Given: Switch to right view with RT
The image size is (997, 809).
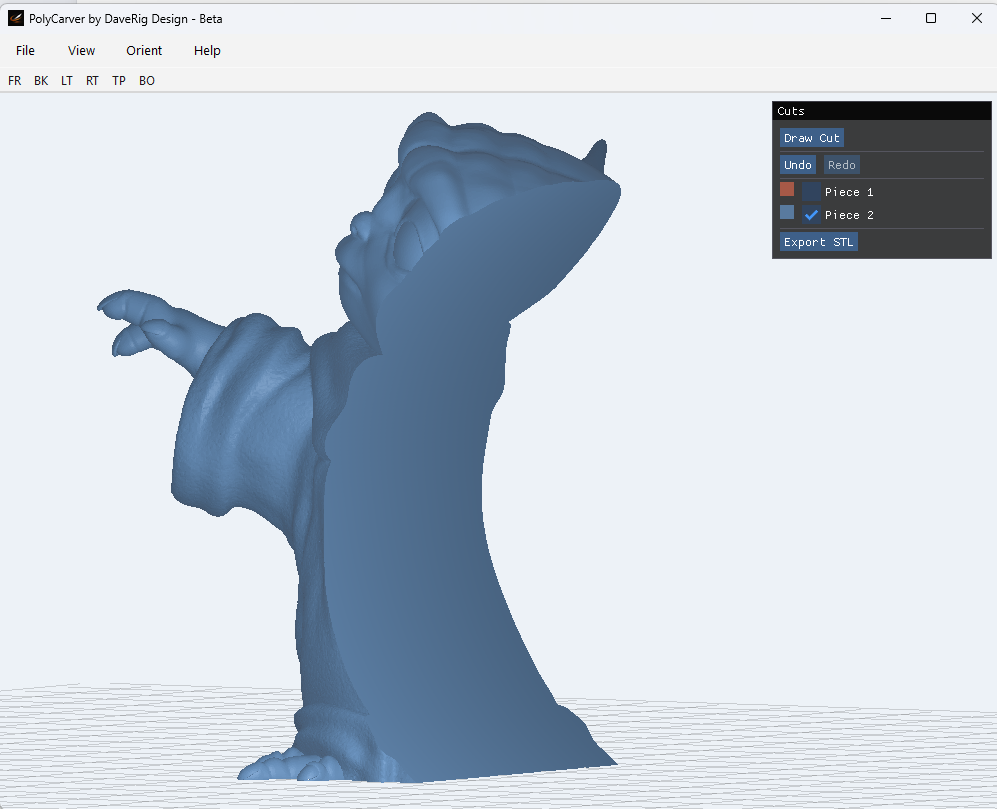Looking at the screenshot, I should pyautogui.click(x=92, y=81).
